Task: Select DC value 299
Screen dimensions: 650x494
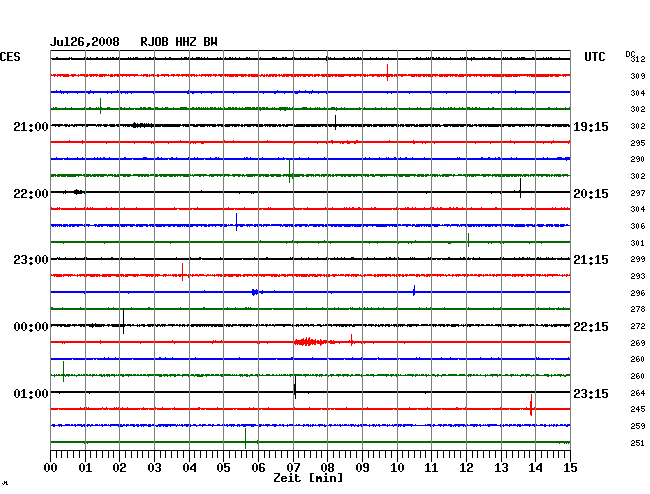Action: 638,259
